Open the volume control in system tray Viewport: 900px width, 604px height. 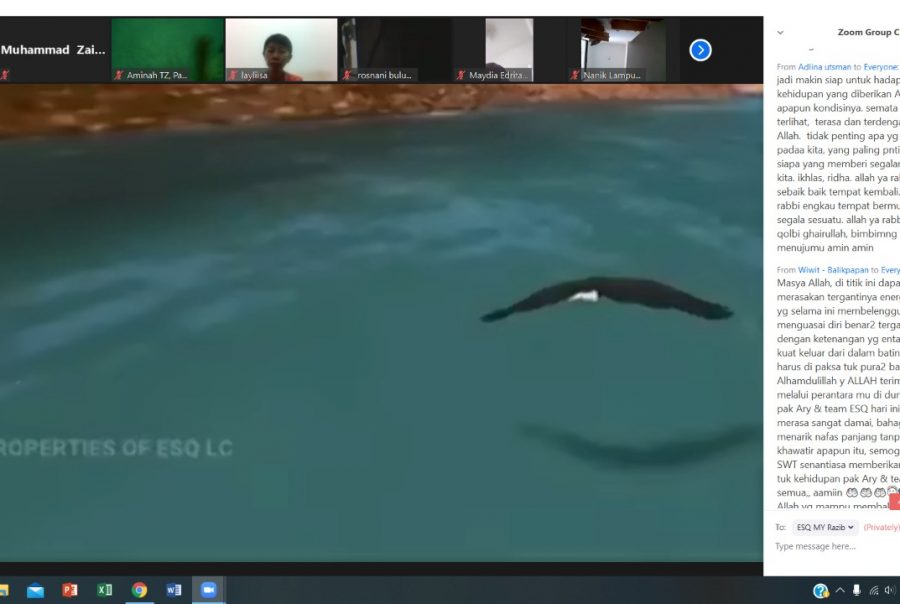[889, 591]
